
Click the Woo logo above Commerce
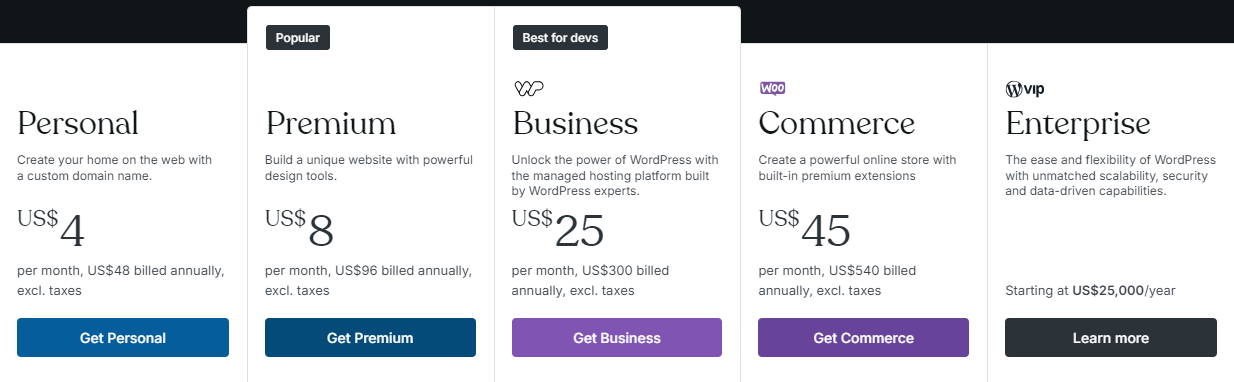[x=772, y=88]
